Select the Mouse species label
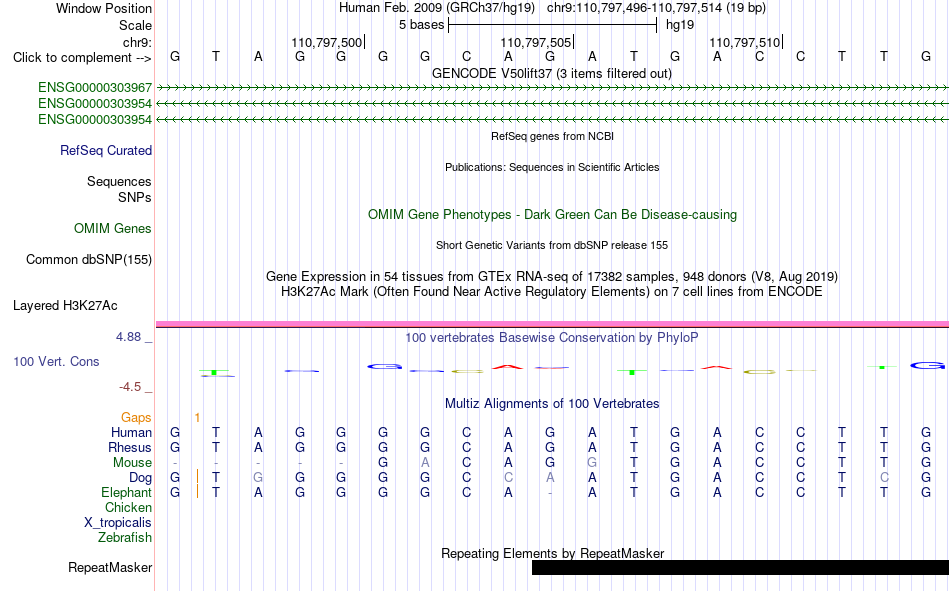This screenshot has width=950, height=591. click(x=132, y=462)
